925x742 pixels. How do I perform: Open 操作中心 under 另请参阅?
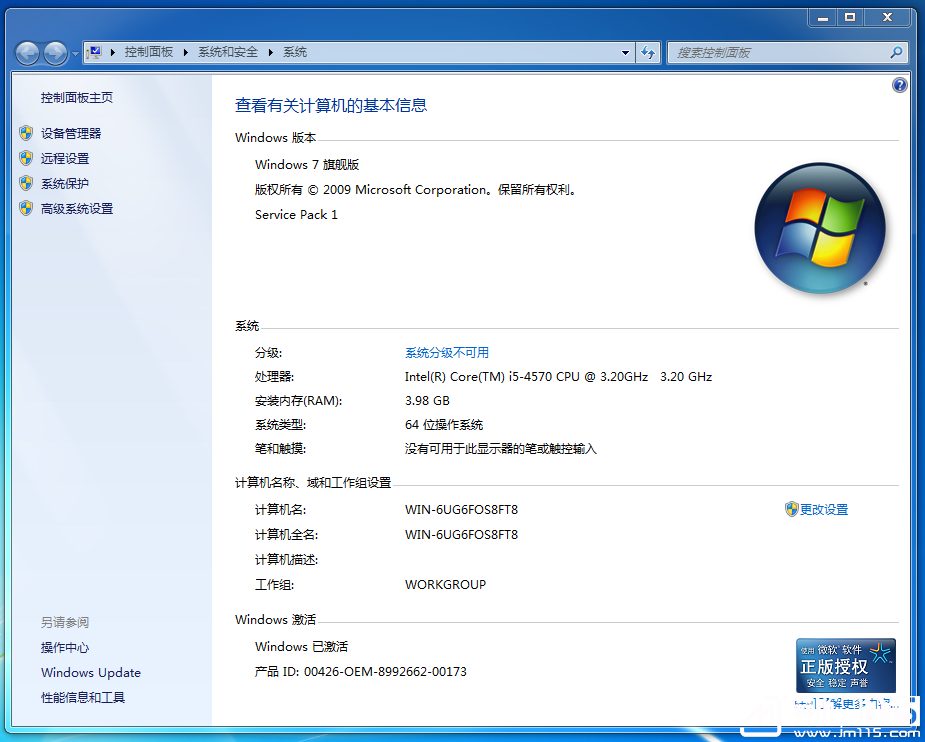click(x=65, y=648)
